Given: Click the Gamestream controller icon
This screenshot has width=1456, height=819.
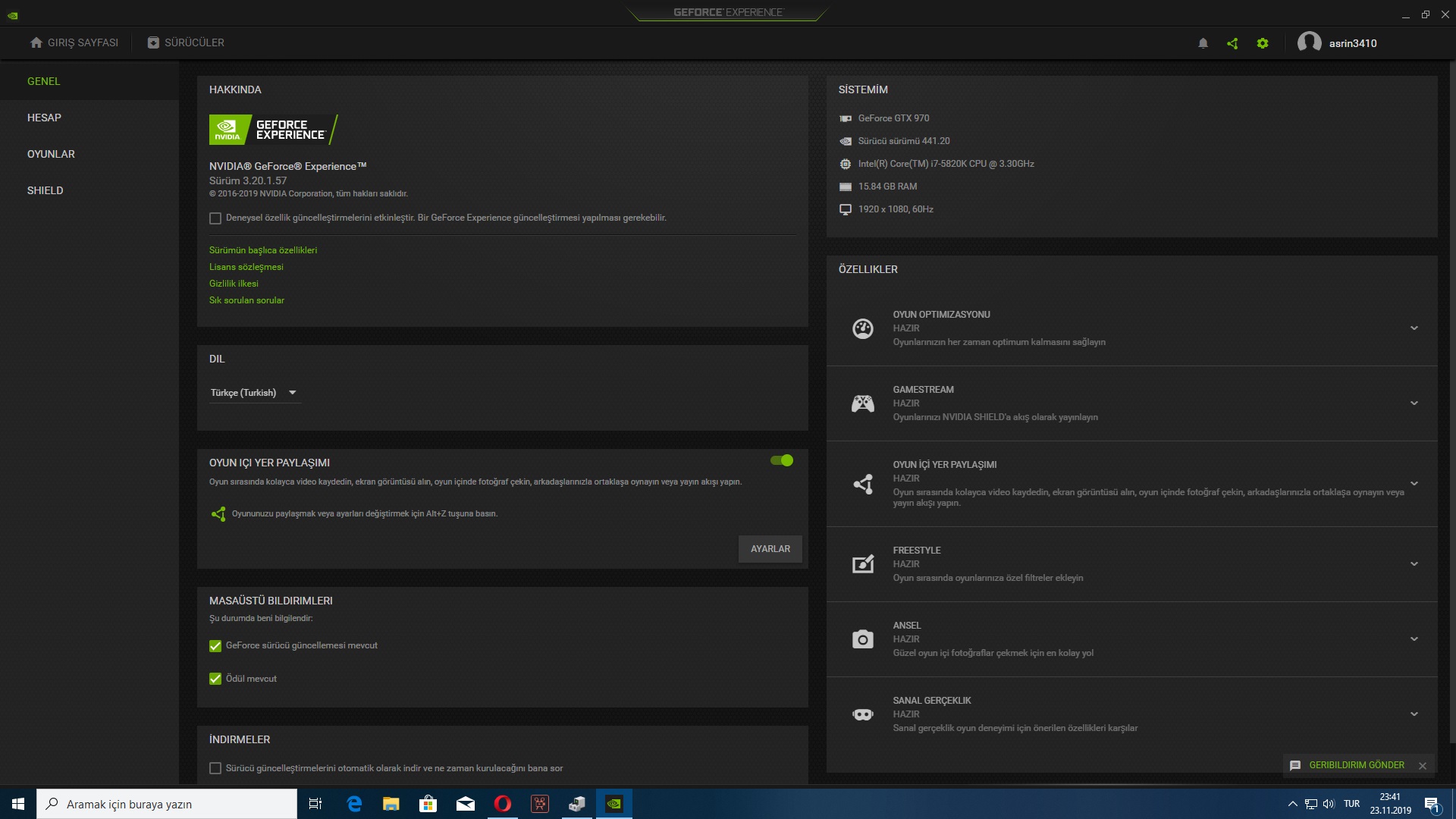Looking at the screenshot, I should (862, 403).
